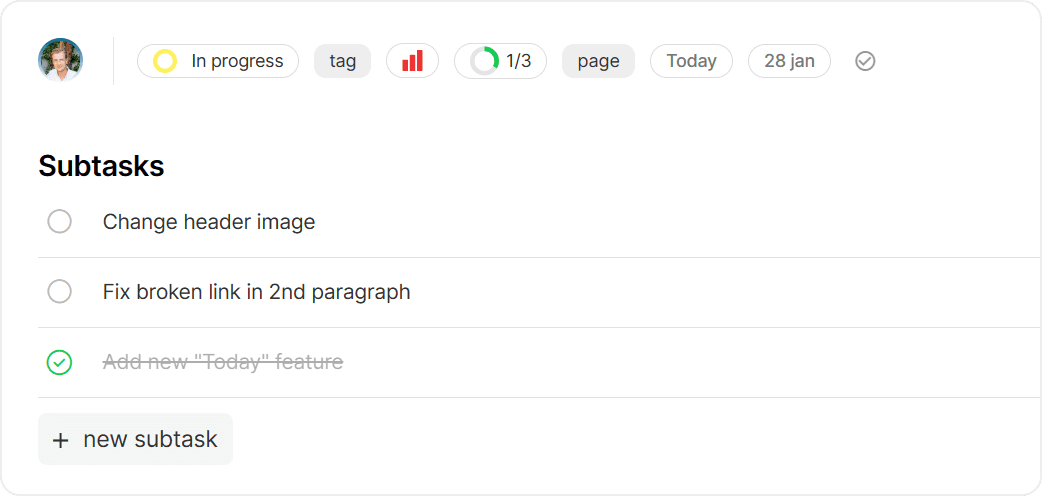Open the 1/3 subtask progress pill

(x=500, y=61)
